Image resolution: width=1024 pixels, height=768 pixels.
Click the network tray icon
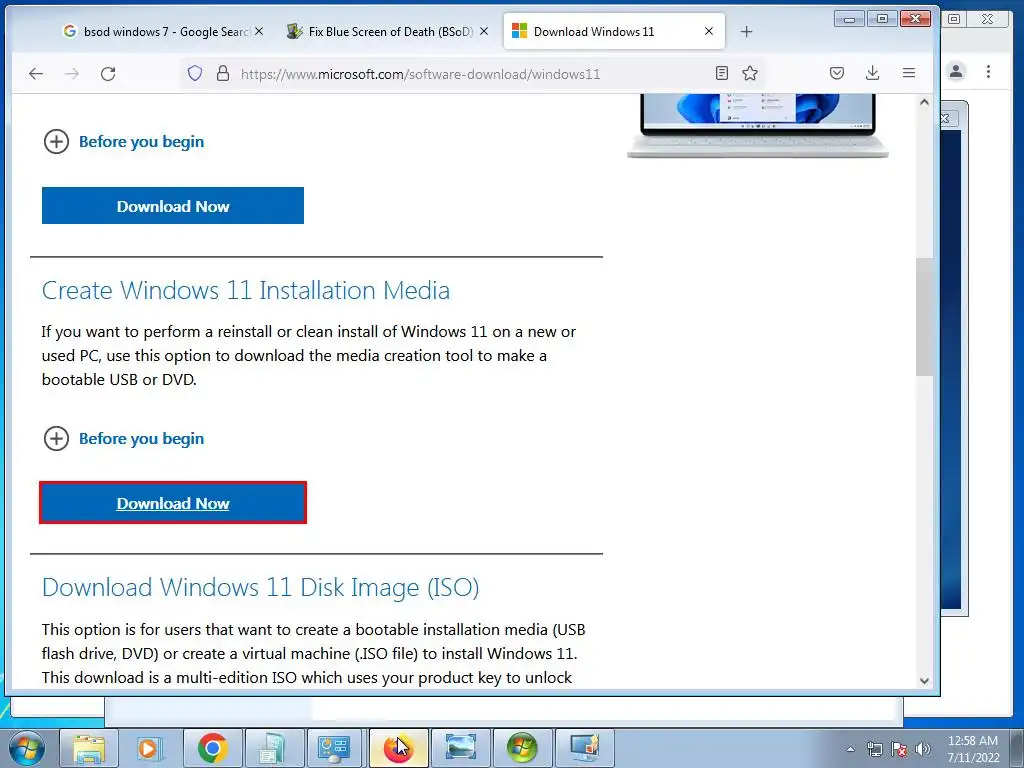click(874, 749)
